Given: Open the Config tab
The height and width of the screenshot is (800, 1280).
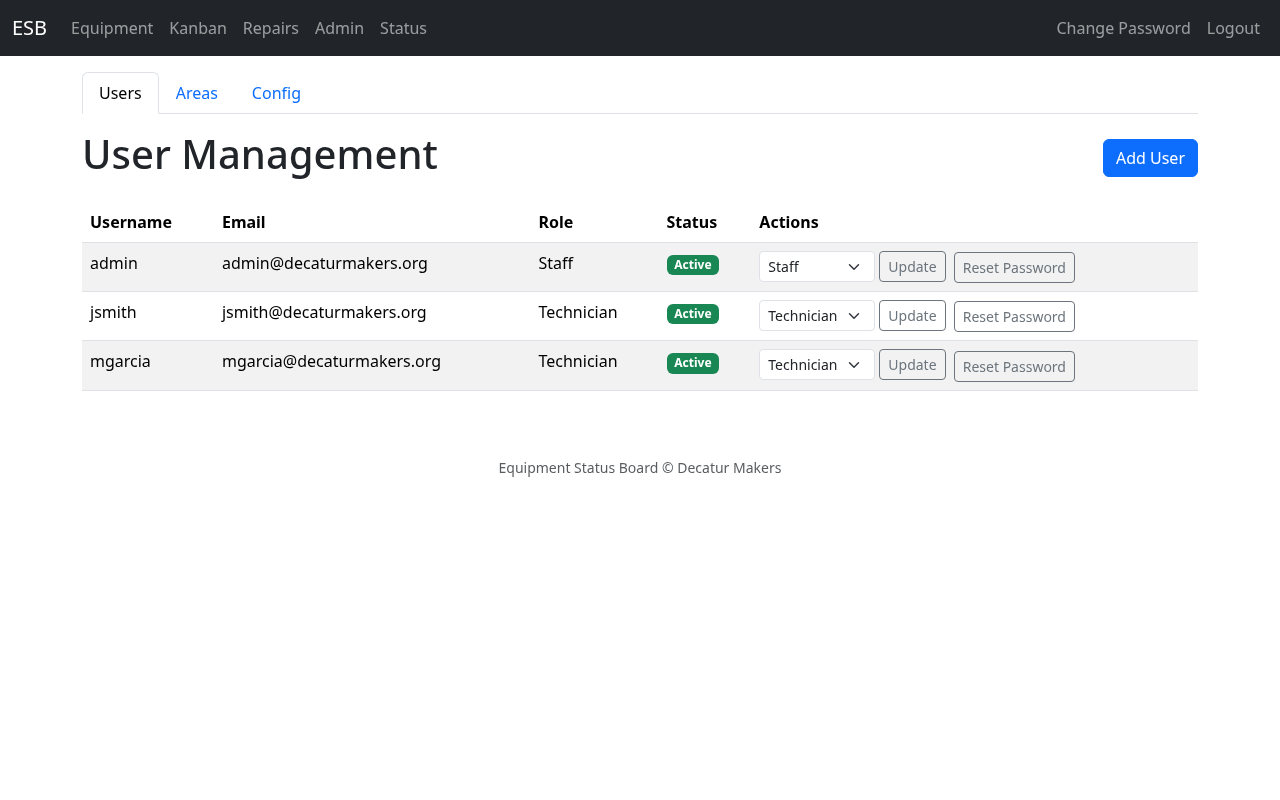Looking at the screenshot, I should (276, 92).
